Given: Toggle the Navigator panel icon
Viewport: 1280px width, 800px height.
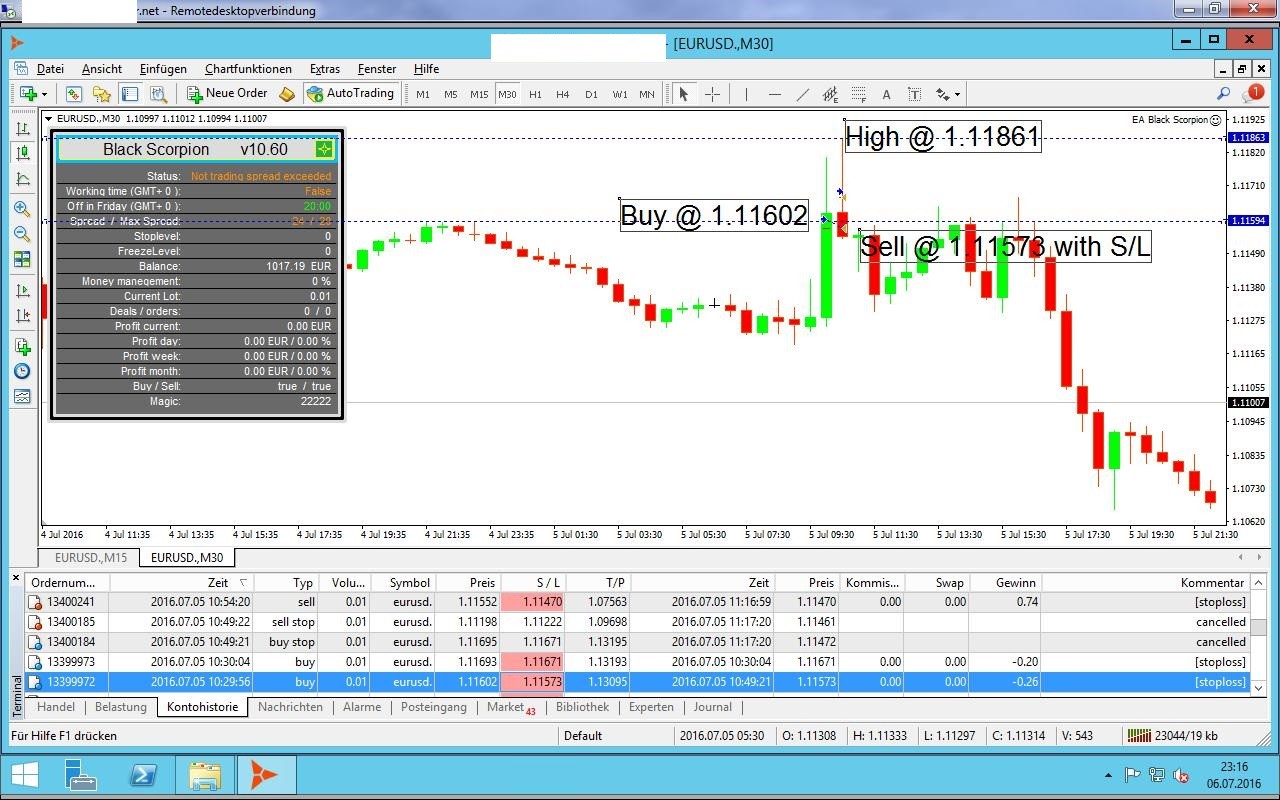Looking at the screenshot, I should 130,94.
